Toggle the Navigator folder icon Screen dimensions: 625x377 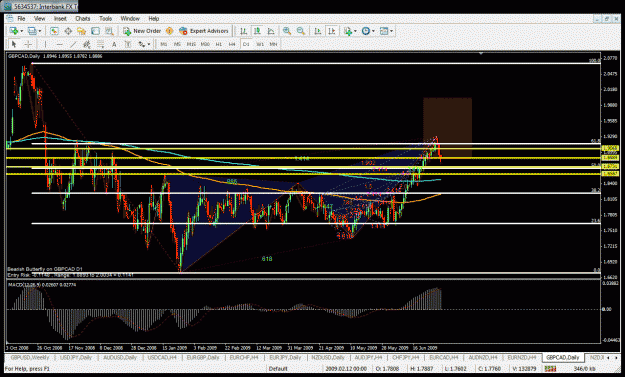click(x=81, y=31)
